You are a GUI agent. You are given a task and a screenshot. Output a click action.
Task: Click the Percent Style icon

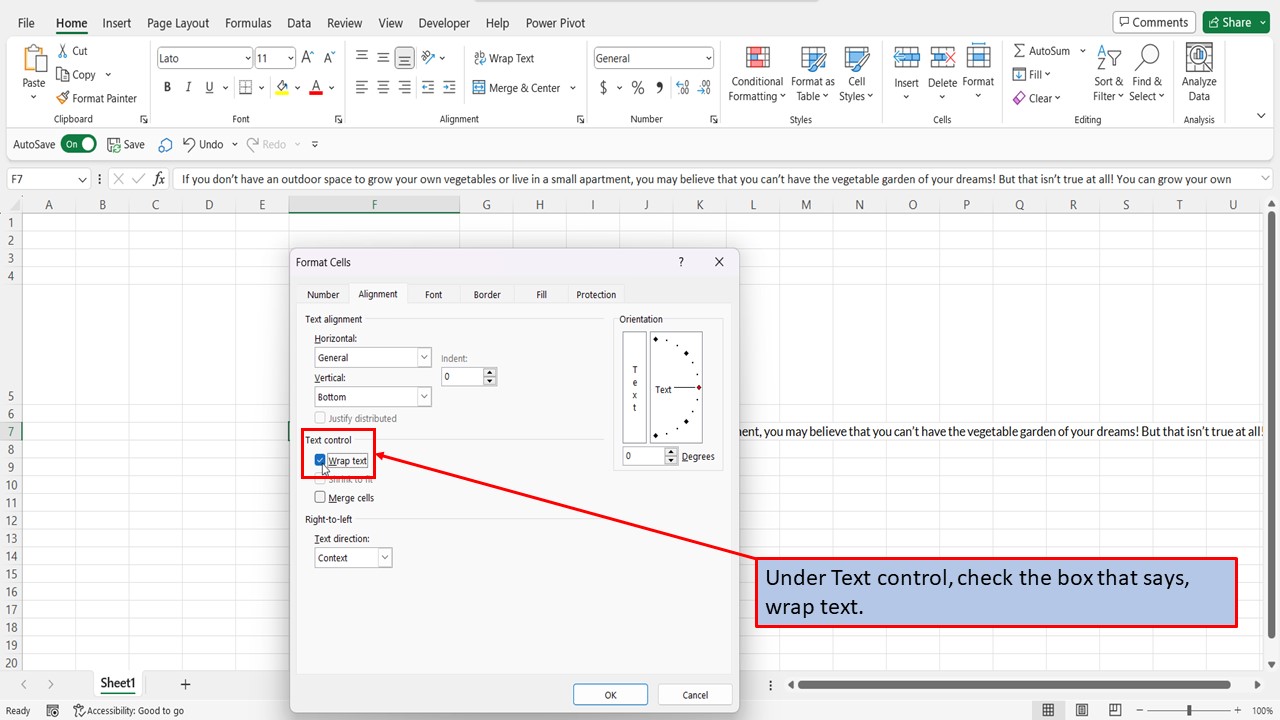(637, 87)
